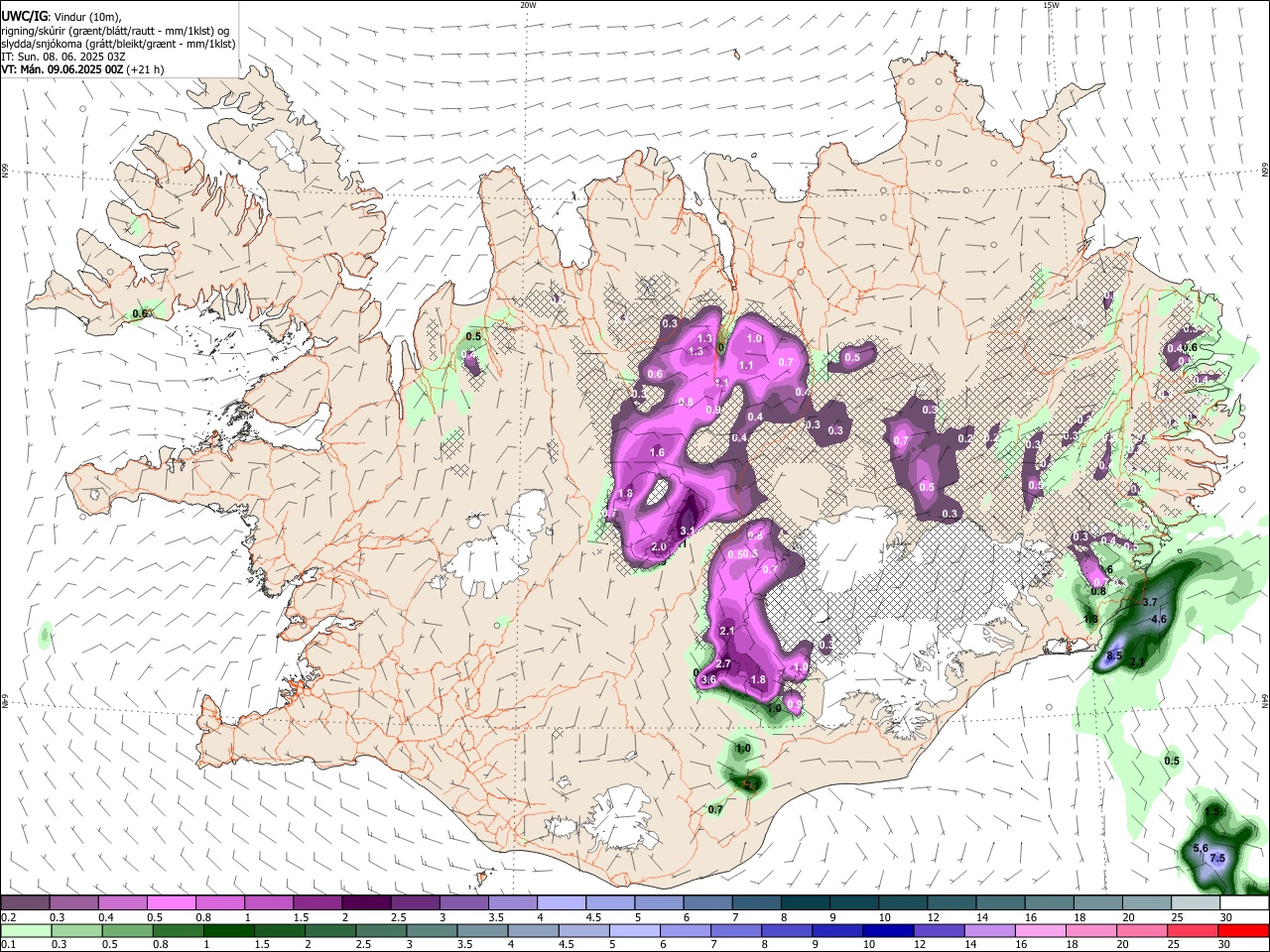The image size is (1270, 952).
Task: Click the '7.5' value in bottom-right rain cell
Action: click(x=1217, y=858)
